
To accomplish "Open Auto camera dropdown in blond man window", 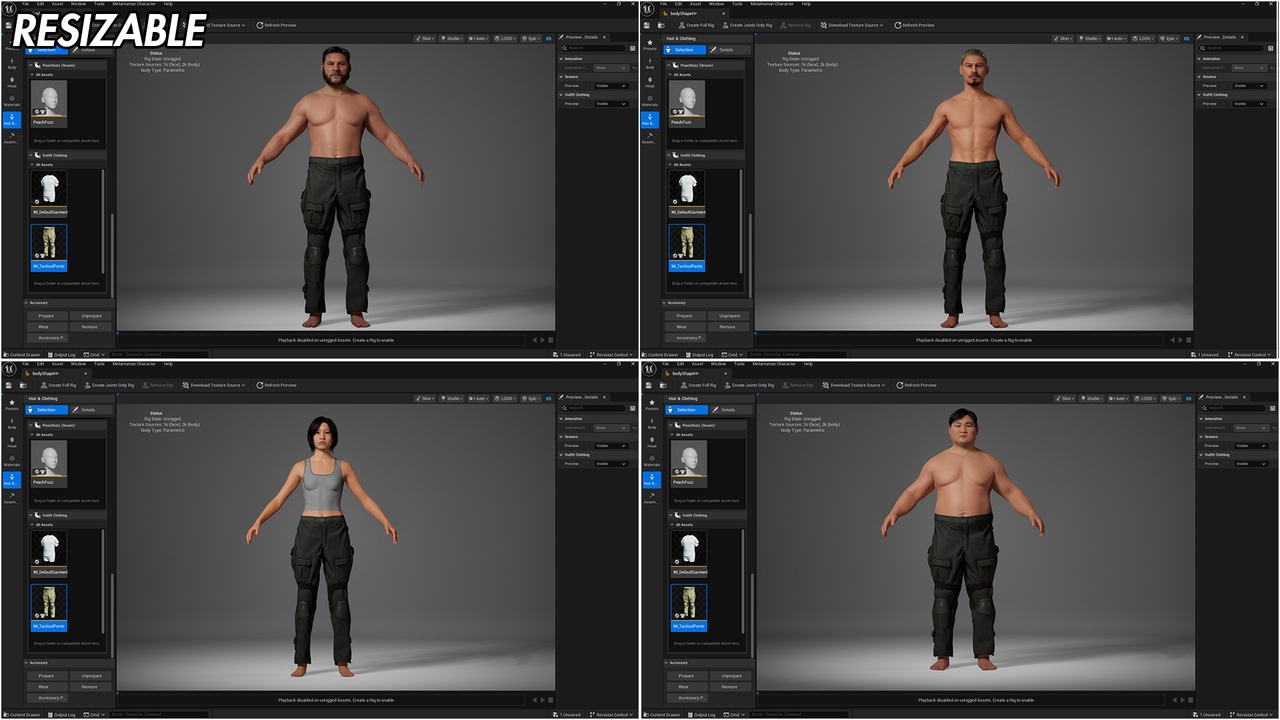I will point(1117,38).
